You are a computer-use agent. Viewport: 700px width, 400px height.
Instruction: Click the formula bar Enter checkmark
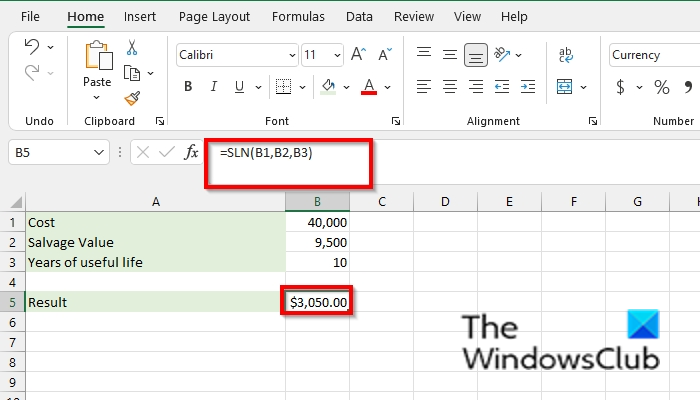[x=167, y=152]
